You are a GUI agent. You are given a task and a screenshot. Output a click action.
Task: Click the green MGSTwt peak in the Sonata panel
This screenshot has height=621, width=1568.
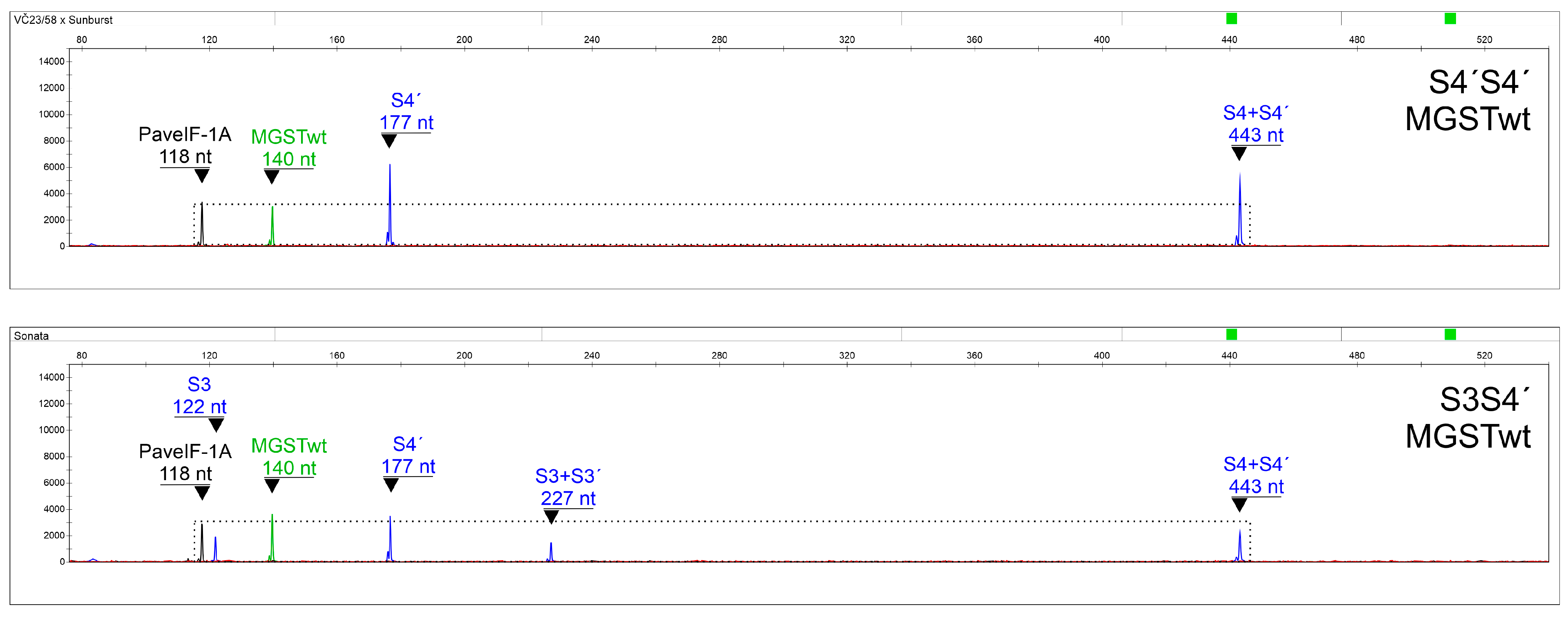pyautogui.click(x=272, y=539)
